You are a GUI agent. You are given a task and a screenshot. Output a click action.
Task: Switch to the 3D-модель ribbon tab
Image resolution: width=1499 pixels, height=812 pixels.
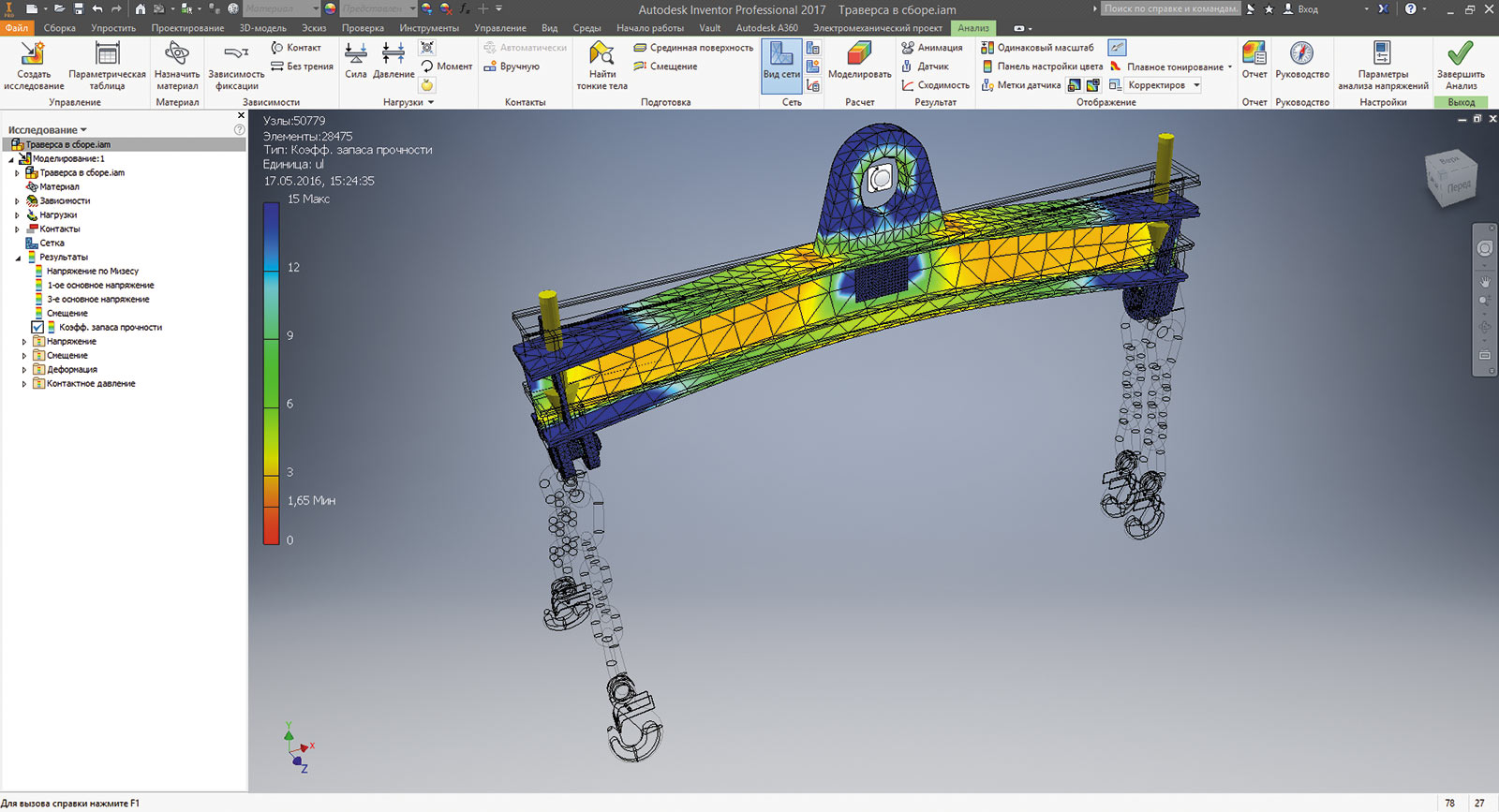click(x=262, y=28)
